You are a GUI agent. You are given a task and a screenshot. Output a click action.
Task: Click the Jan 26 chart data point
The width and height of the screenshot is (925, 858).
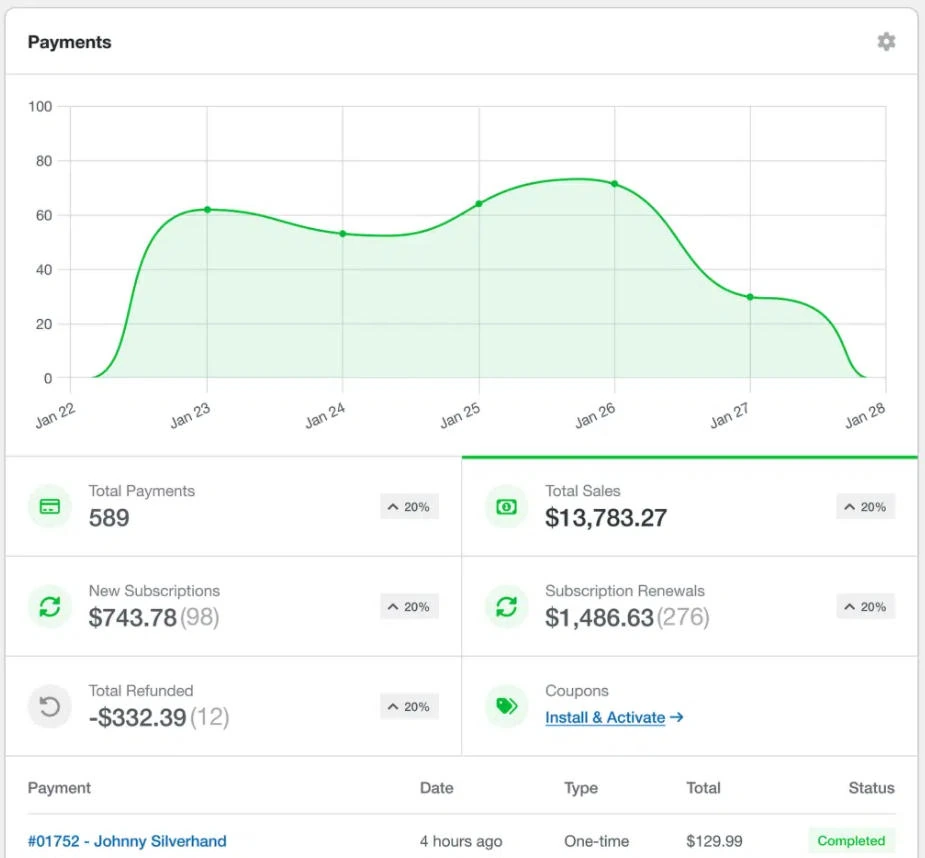coord(615,184)
